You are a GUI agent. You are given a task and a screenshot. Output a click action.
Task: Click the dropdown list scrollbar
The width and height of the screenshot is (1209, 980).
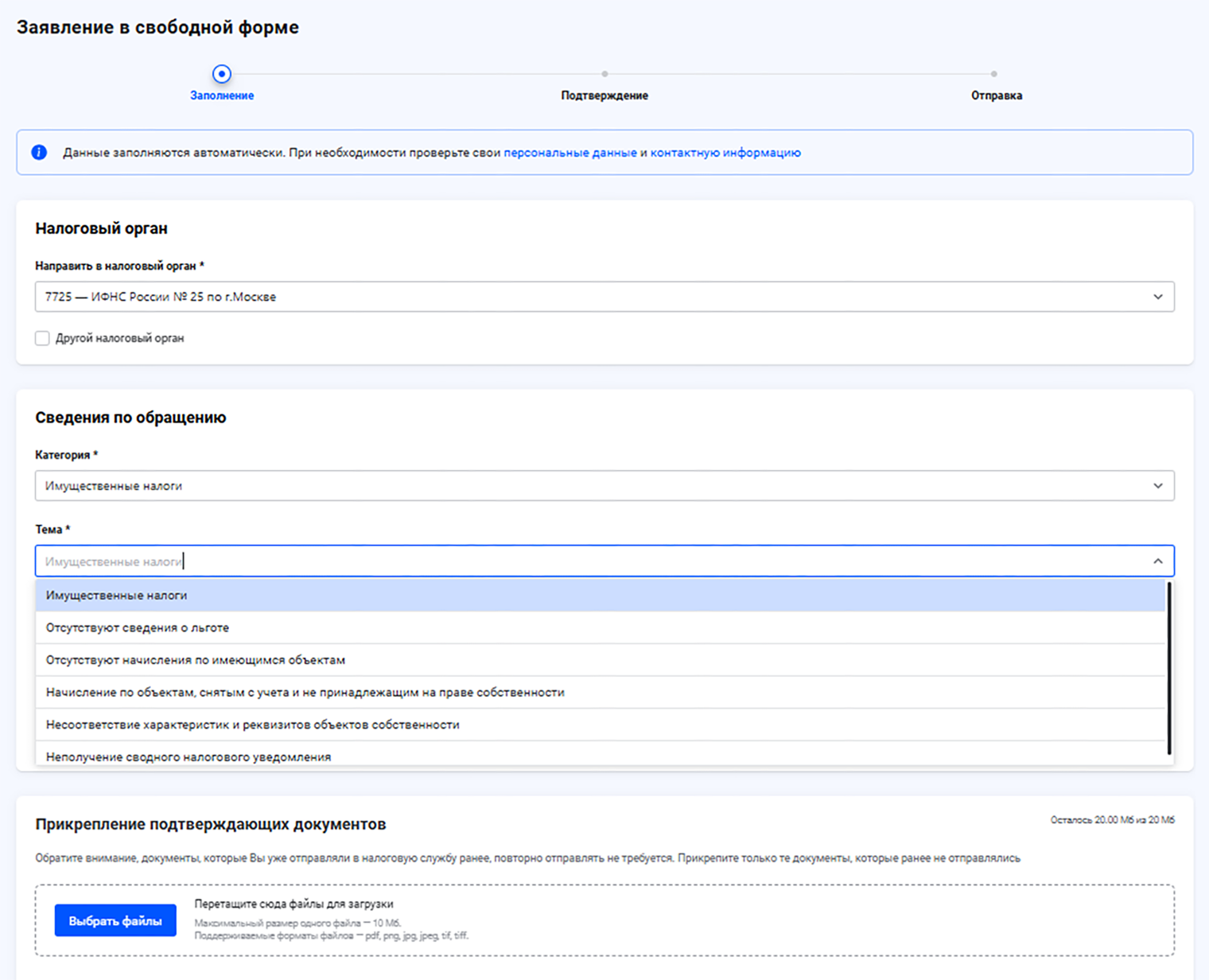pos(1168,668)
